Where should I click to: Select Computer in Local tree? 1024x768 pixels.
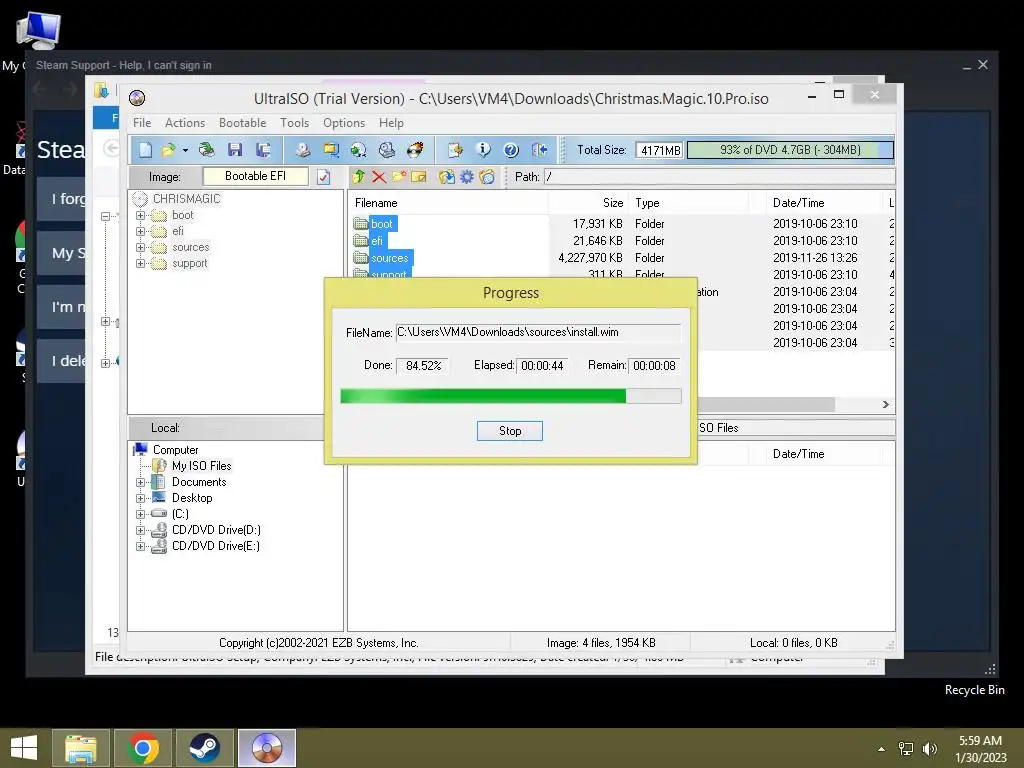pos(175,450)
